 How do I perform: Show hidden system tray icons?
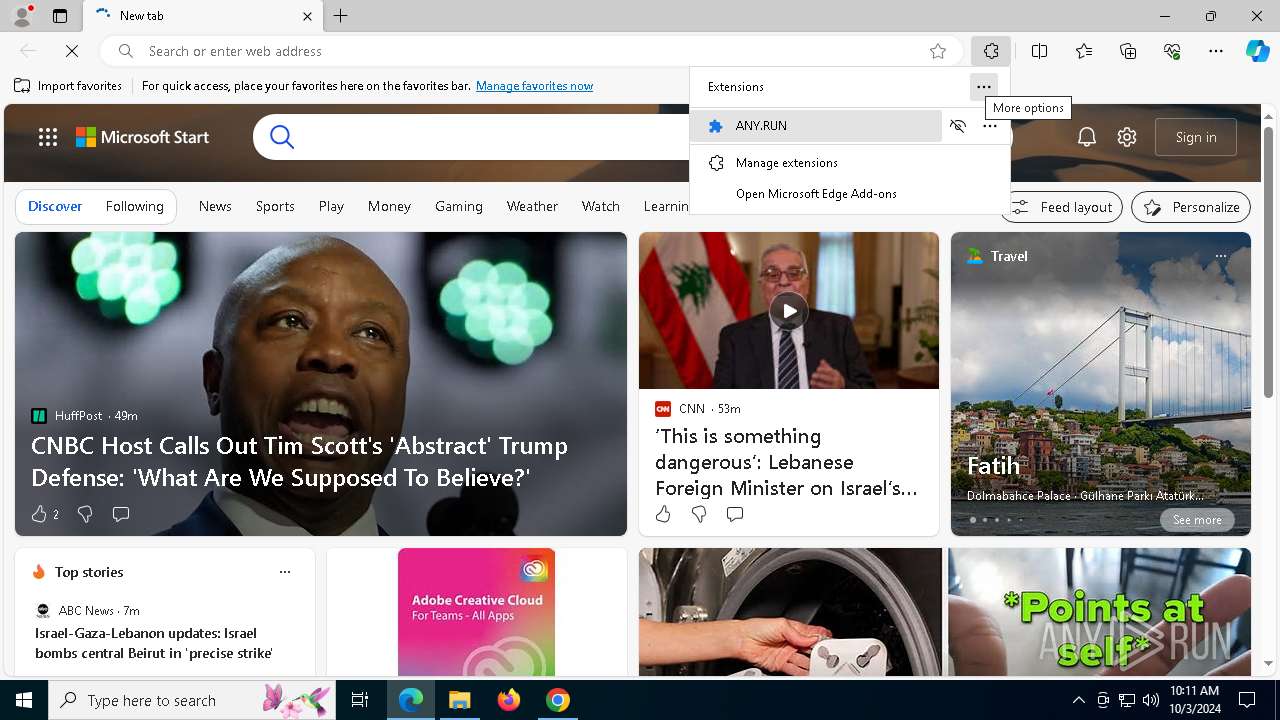click(1078, 700)
